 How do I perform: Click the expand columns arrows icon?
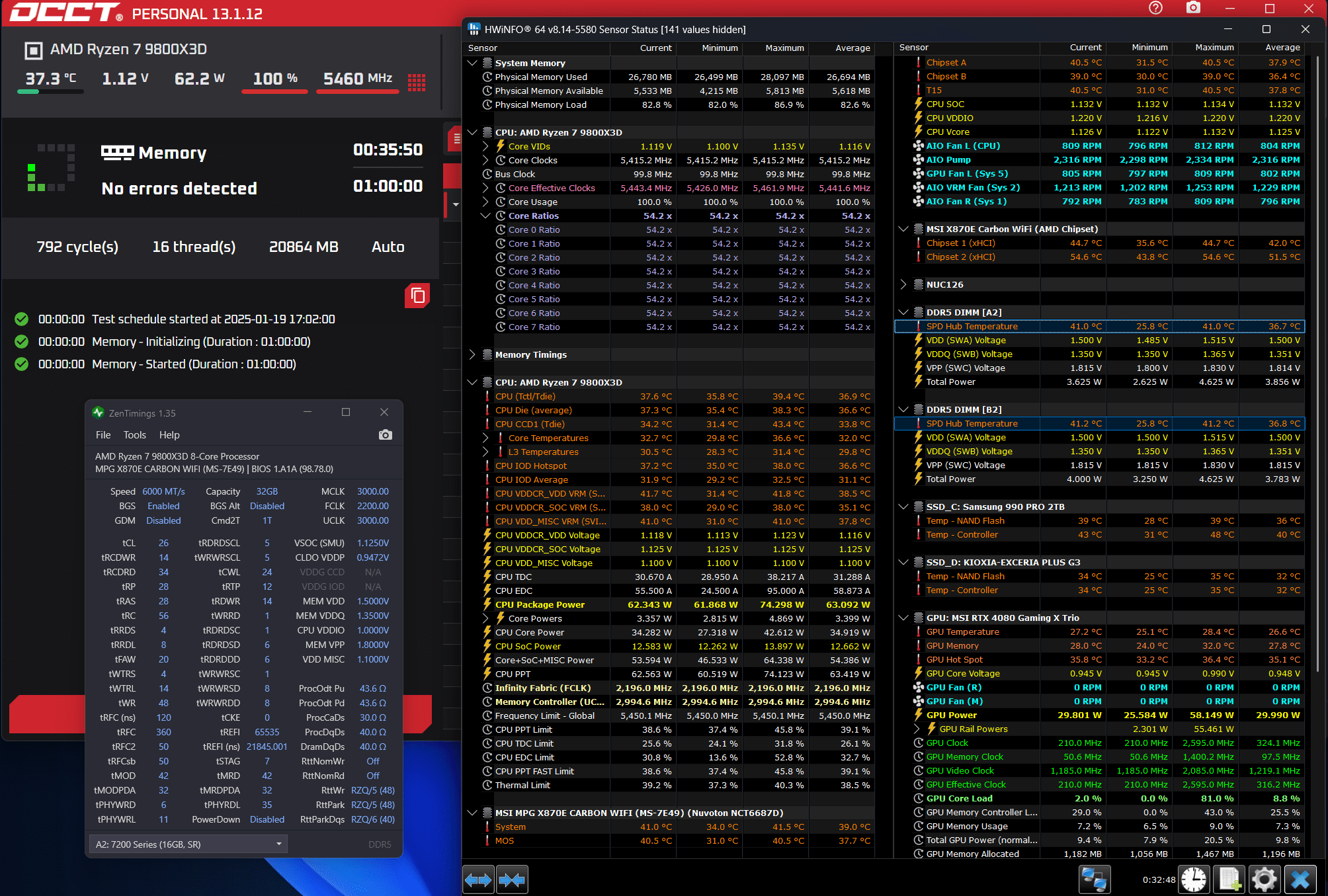pos(478,879)
